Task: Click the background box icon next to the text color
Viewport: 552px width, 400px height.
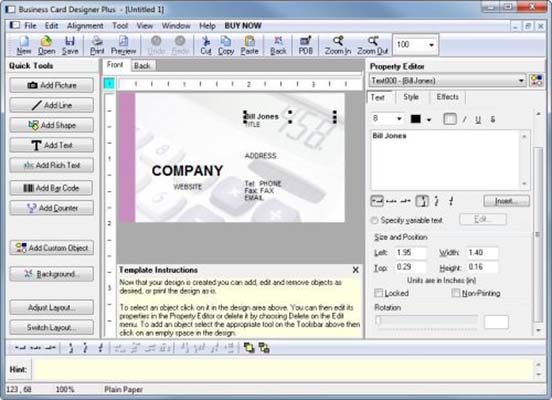Action: point(450,119)
